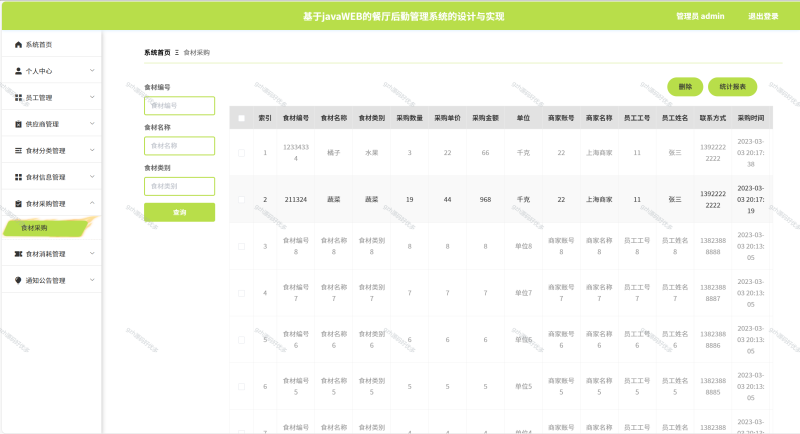800x434 pixels.
Task: Check the row checkbox for index 1
Action: (x=241, y=153)
